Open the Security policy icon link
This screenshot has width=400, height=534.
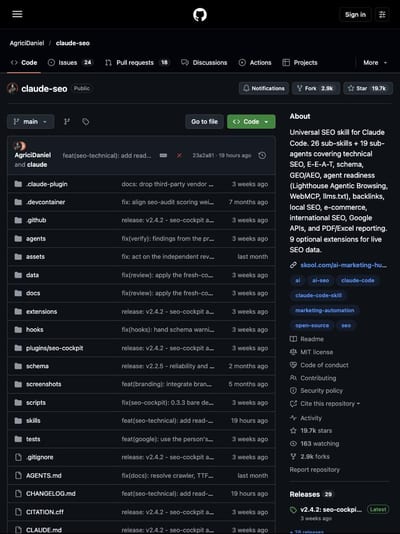(x=293, y=391)
